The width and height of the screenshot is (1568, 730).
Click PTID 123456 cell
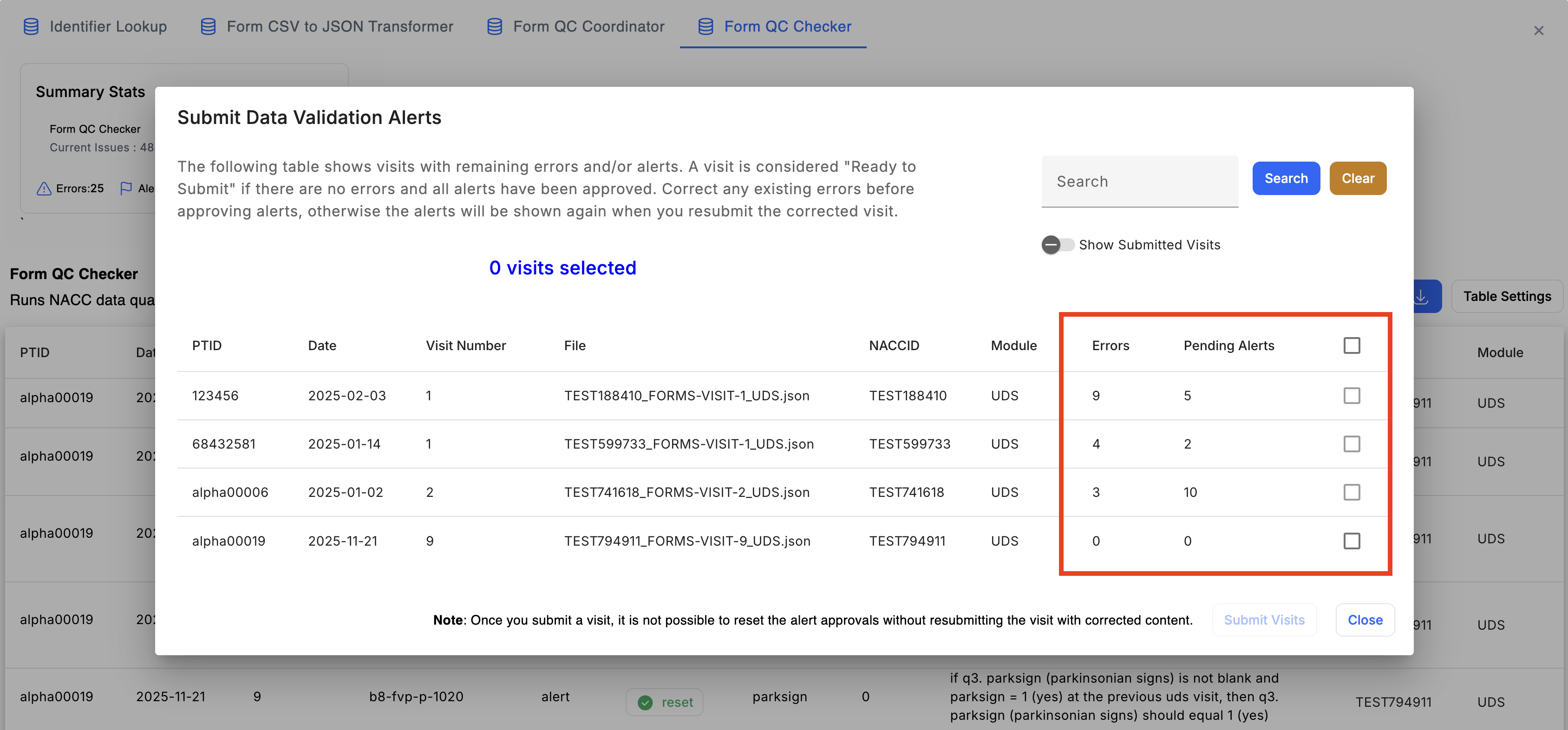click(215, 396)
